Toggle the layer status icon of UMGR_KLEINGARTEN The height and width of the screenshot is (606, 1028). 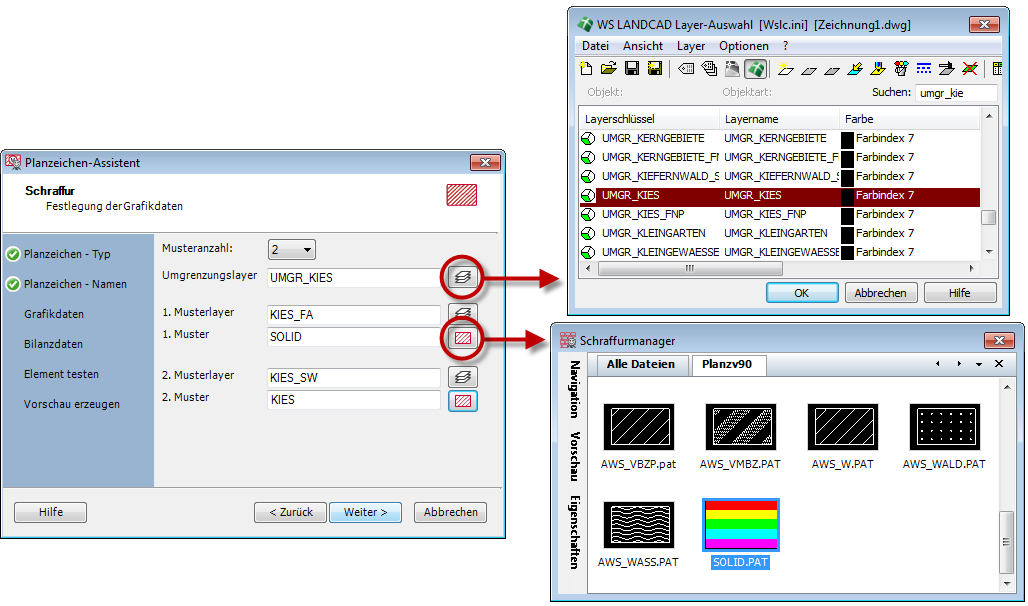(589, 233)
